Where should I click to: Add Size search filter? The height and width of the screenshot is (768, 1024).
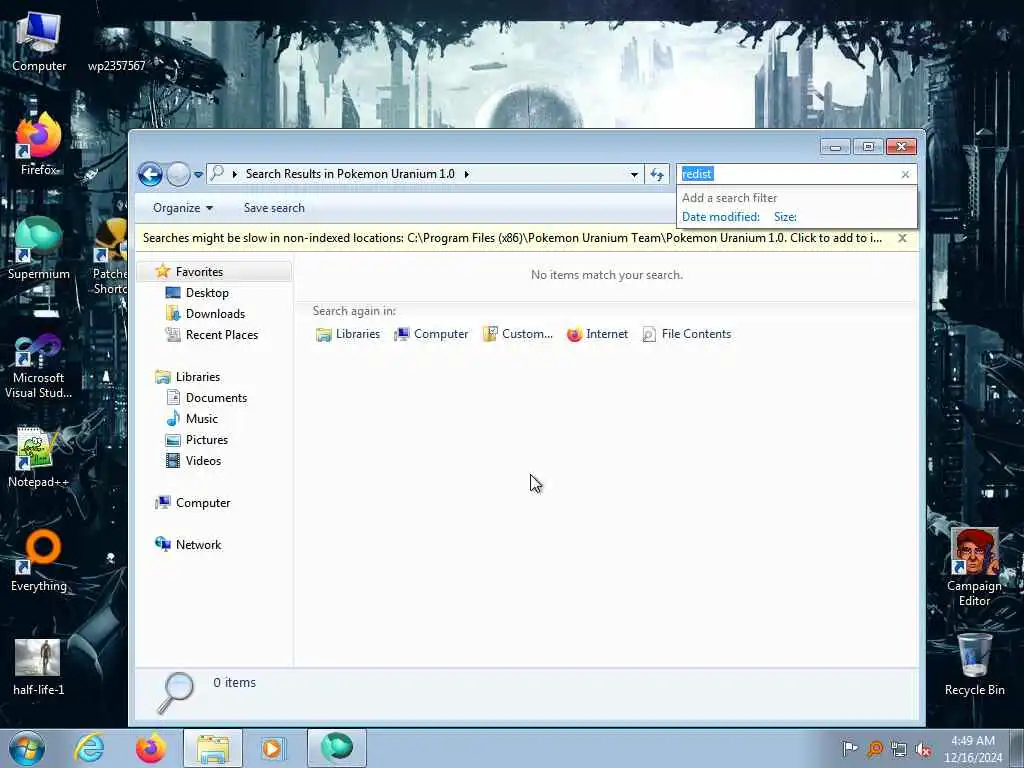click(785, 217)
